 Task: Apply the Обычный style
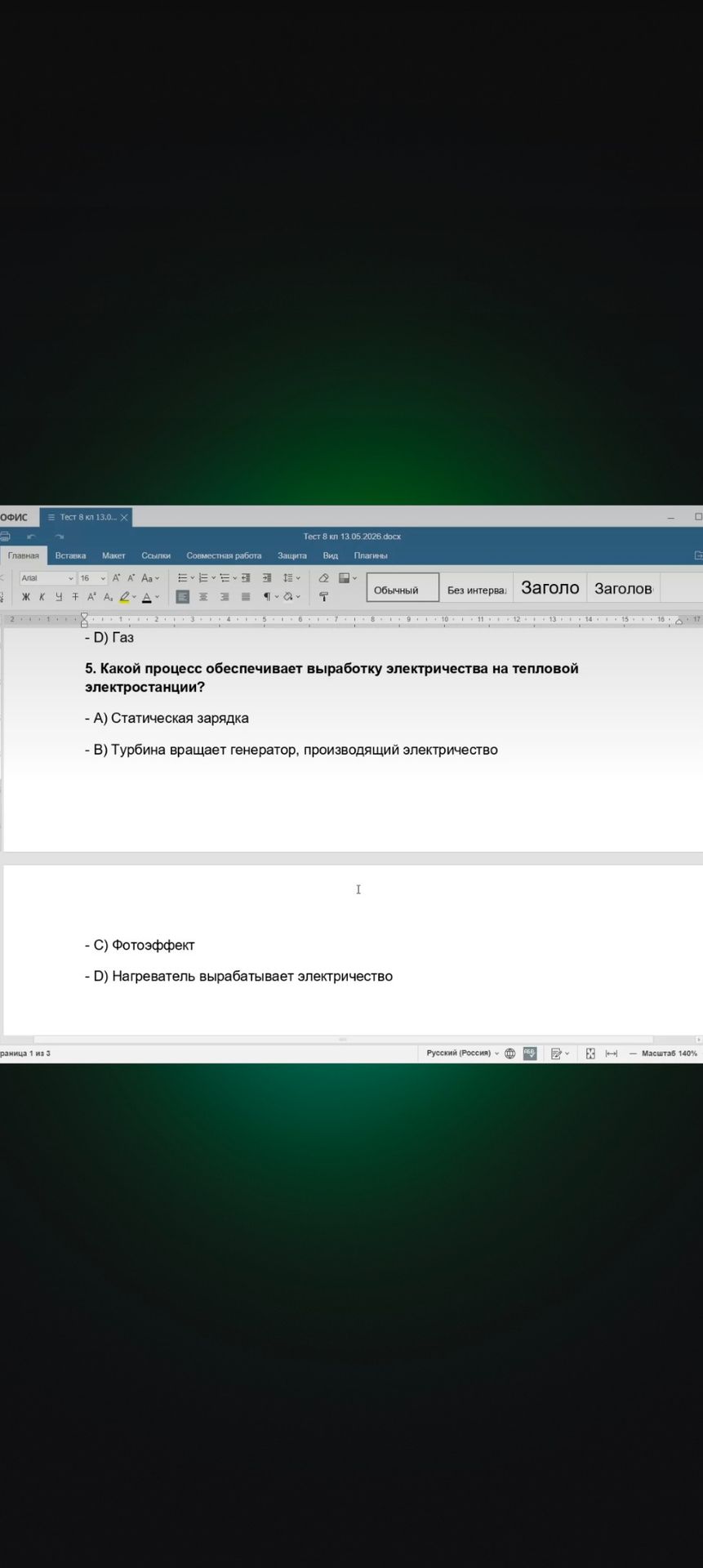click(x=403, y=588)
